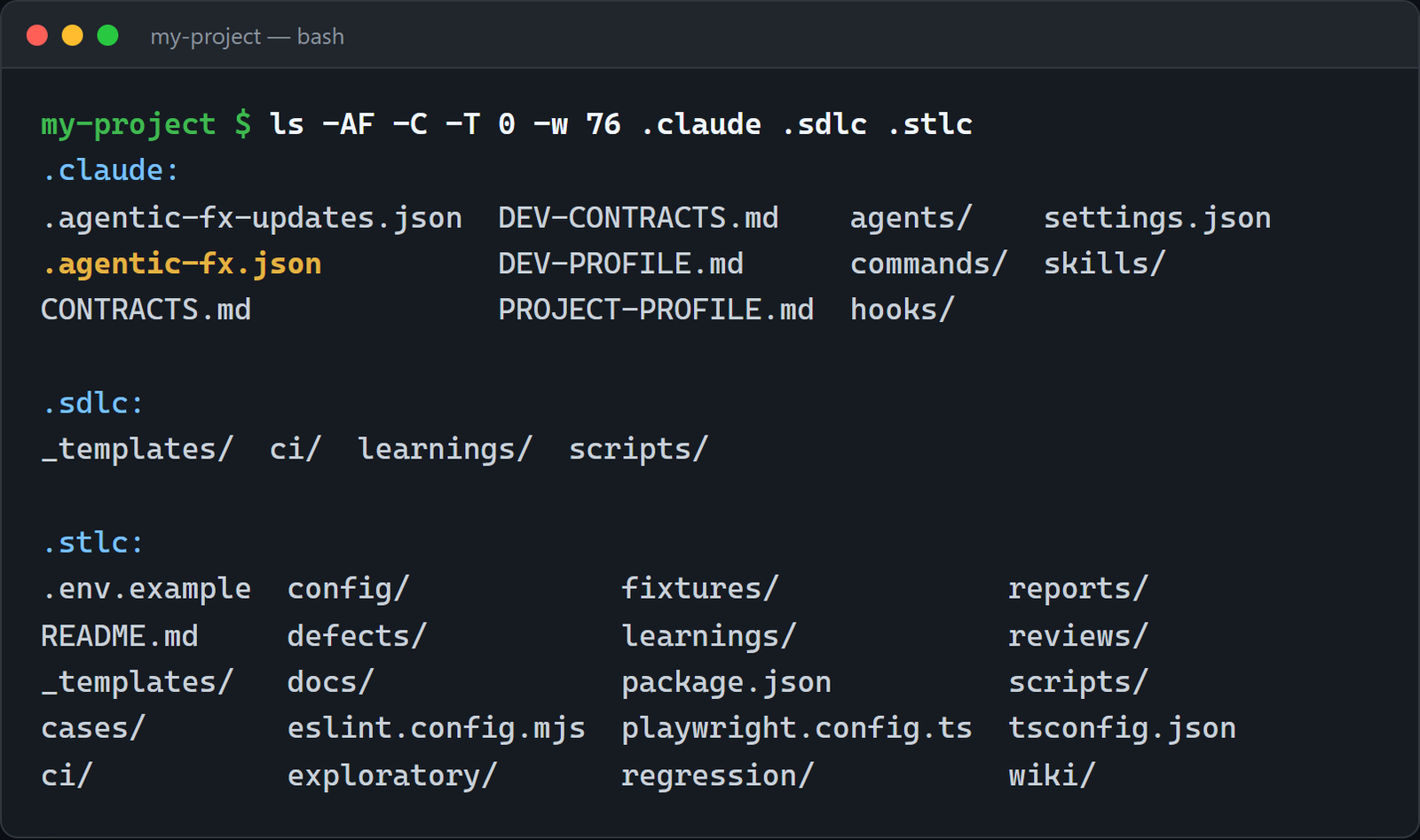Click the 'agents/' directory entry
The height and width of the screenshot is (840, 1420).
pos(911,218)
